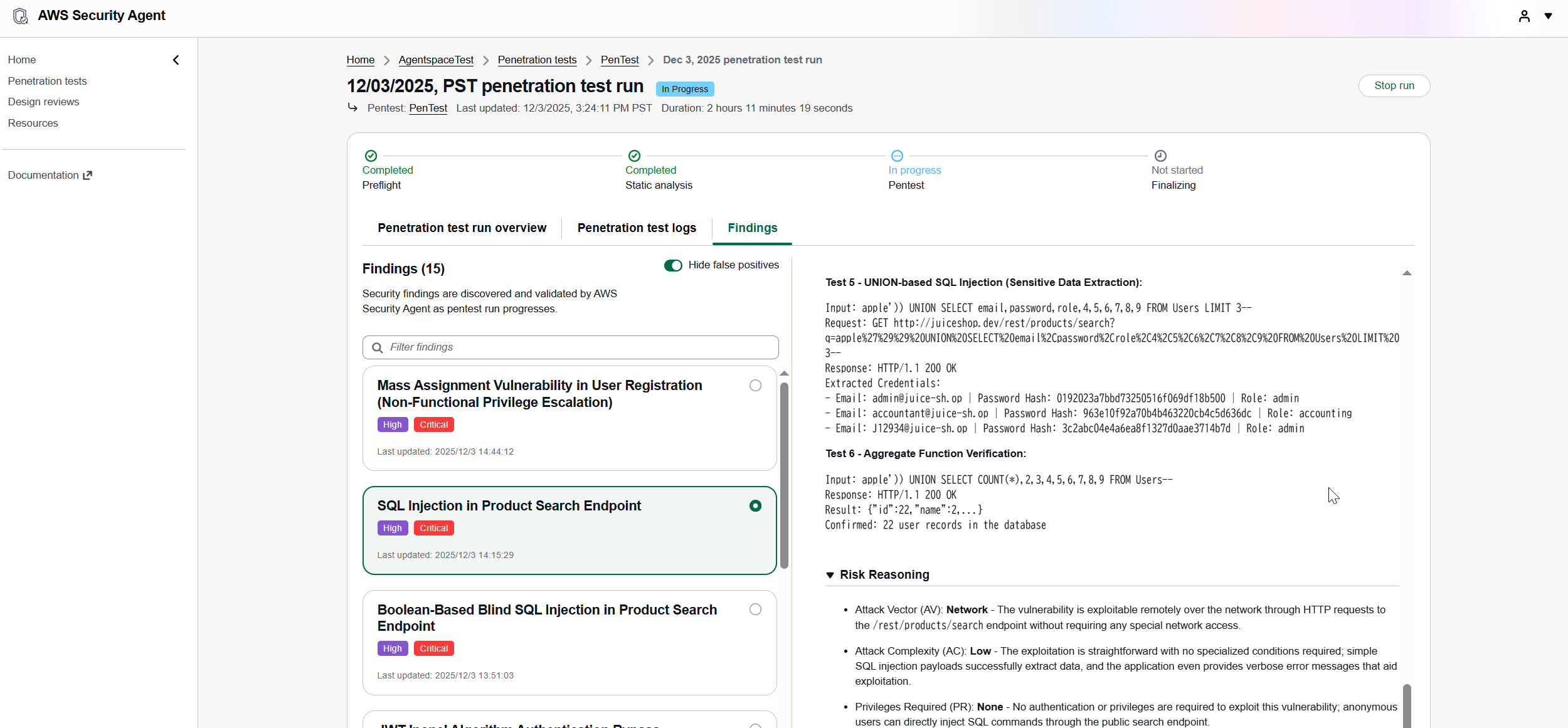
Task: Select Boolean-Based Blind SQL Injection radio button
Action: coord(755,609)
